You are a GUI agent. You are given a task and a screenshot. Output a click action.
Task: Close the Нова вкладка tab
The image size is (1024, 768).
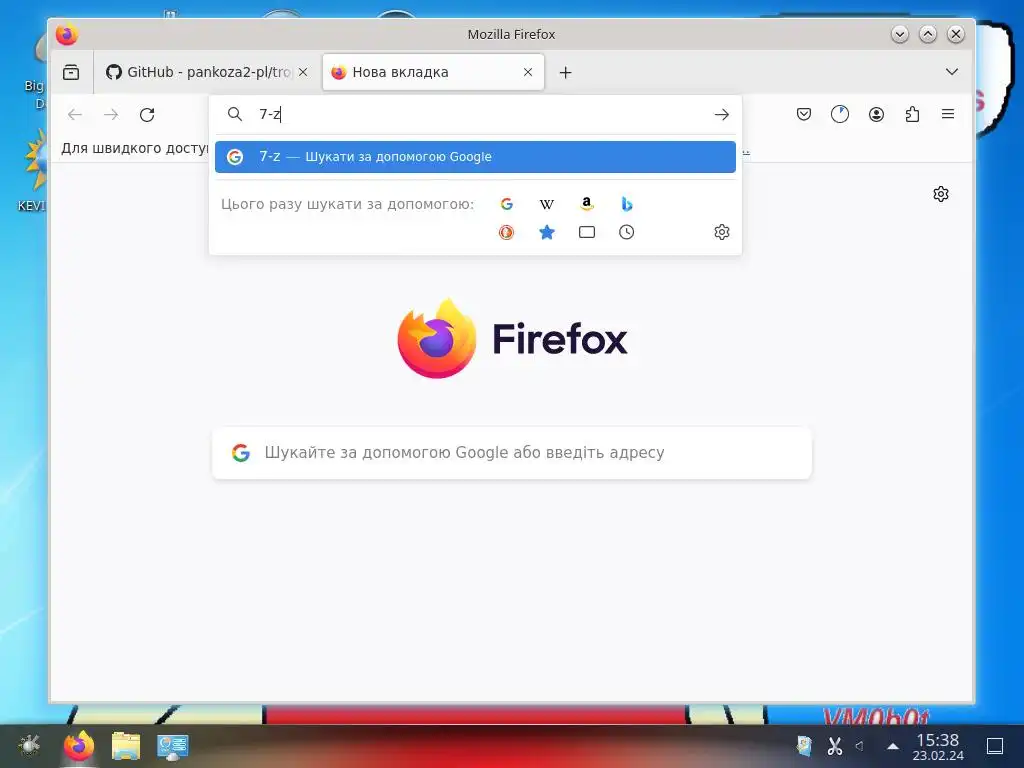click(x=528, y=72)
